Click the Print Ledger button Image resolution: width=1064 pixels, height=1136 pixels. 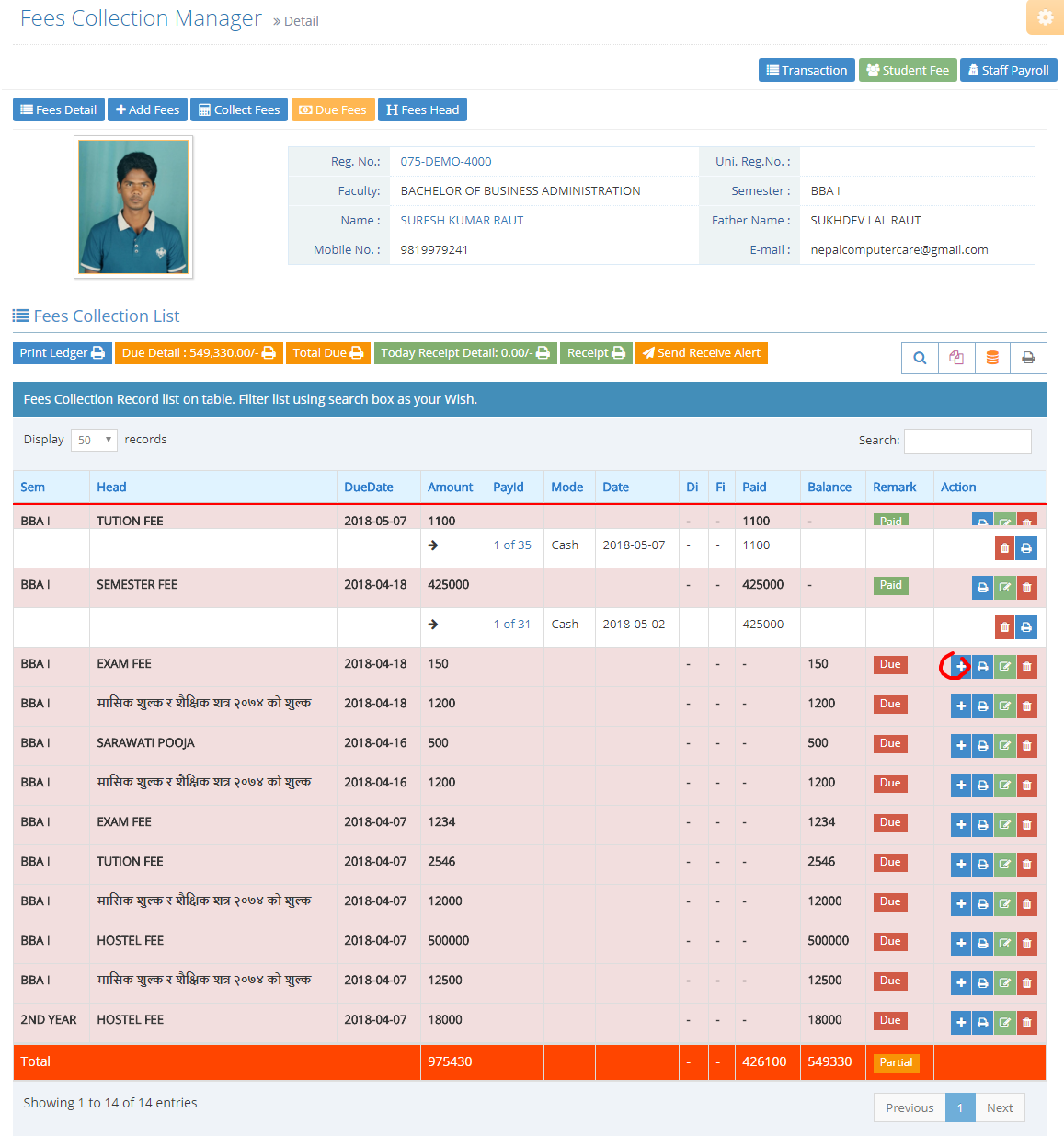pos(62,353)
